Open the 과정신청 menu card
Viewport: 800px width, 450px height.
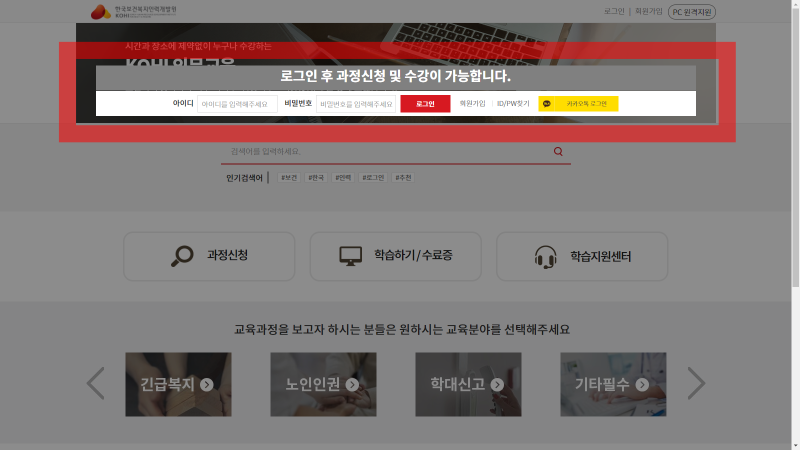[209, 256]
